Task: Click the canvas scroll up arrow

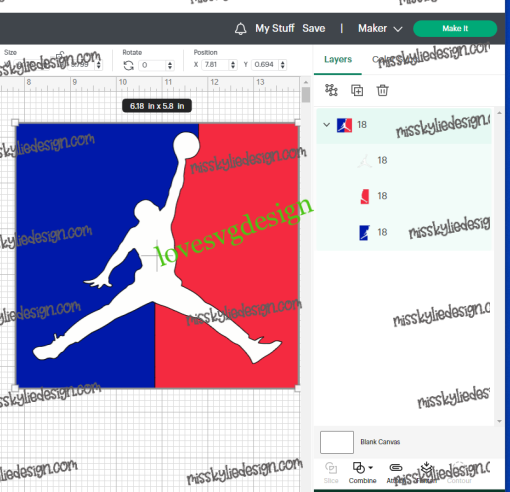Action: (306, 82)
